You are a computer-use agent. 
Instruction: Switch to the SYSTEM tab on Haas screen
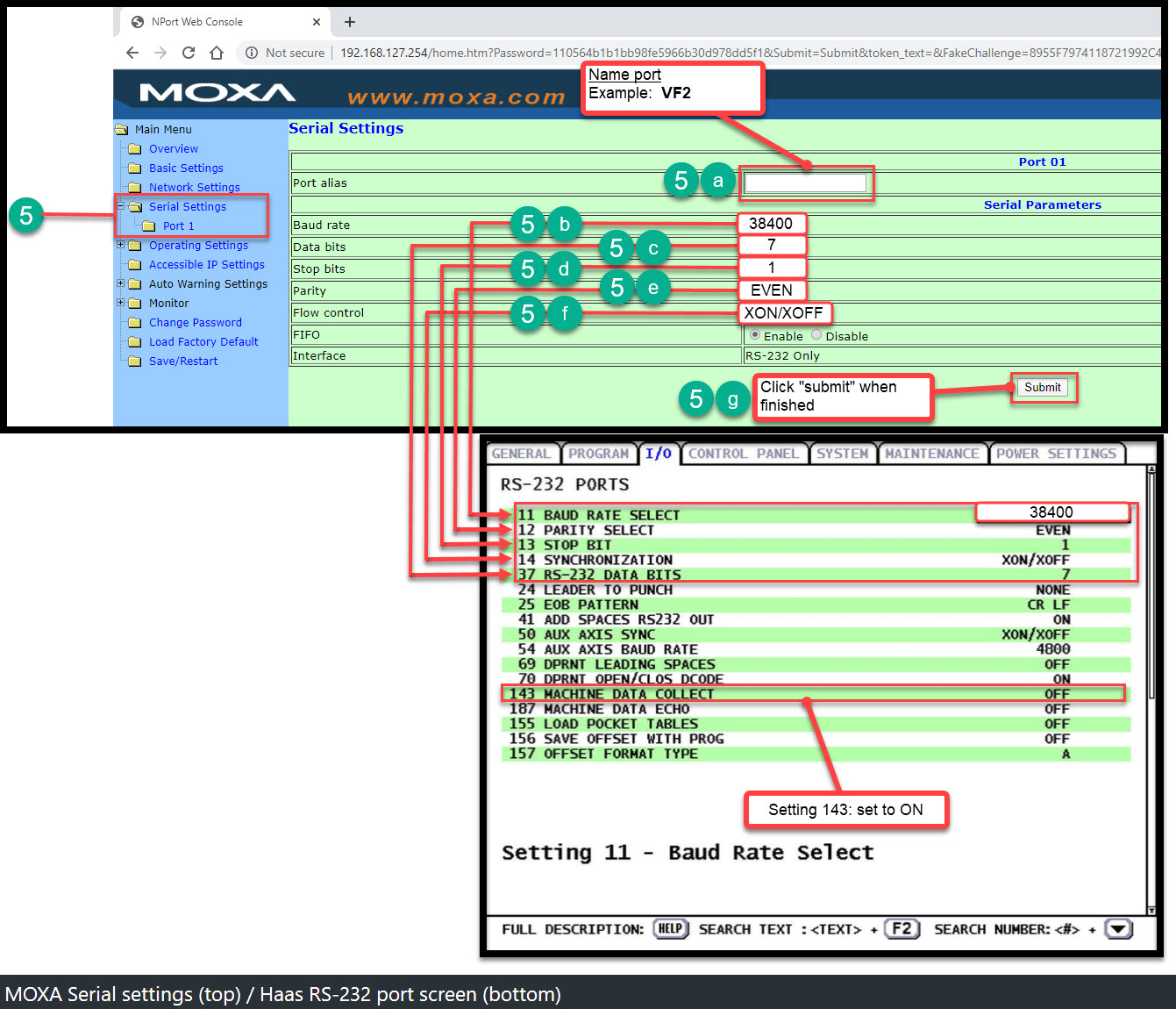click(x=842, y=454)
